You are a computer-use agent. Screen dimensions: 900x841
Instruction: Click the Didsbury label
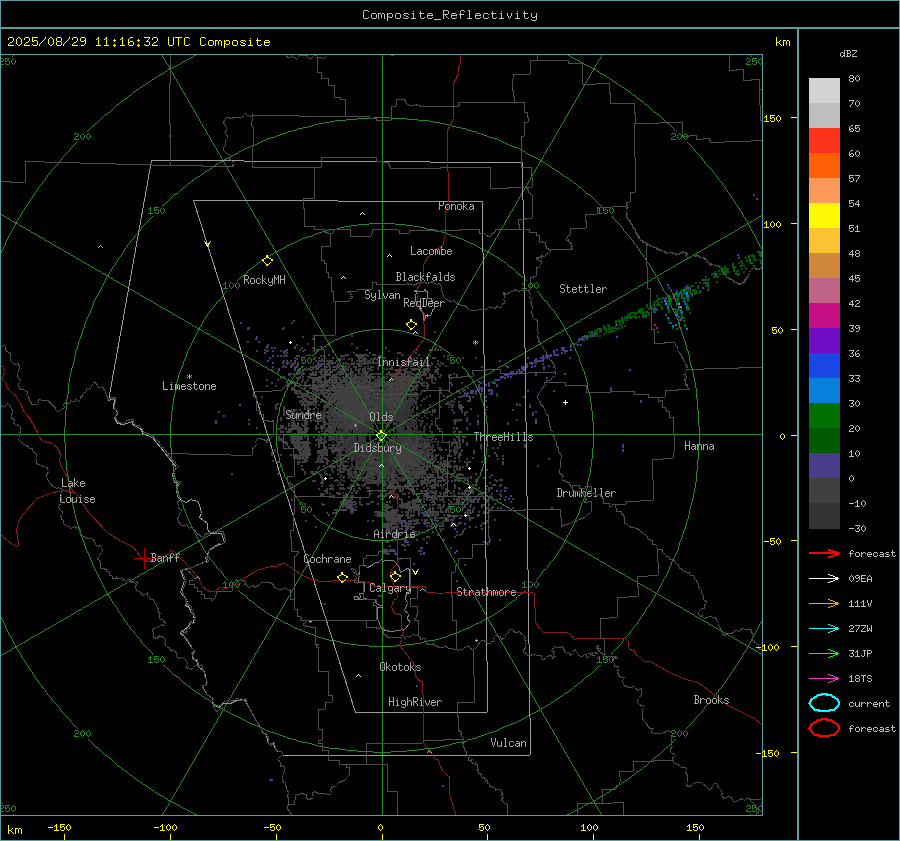378,448
